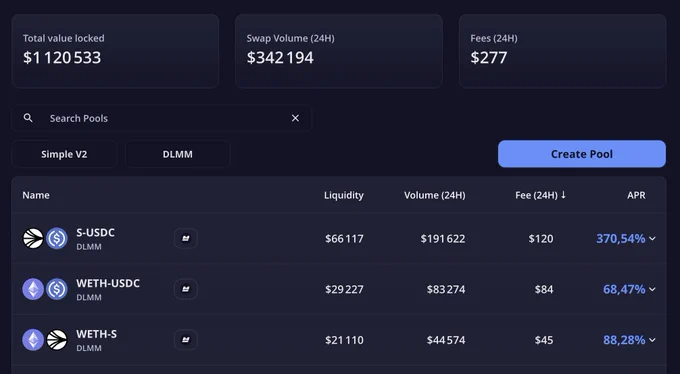680x374 pixels.
Task: Click the Swap Volume (24H) card
Action: click(339, 51)
